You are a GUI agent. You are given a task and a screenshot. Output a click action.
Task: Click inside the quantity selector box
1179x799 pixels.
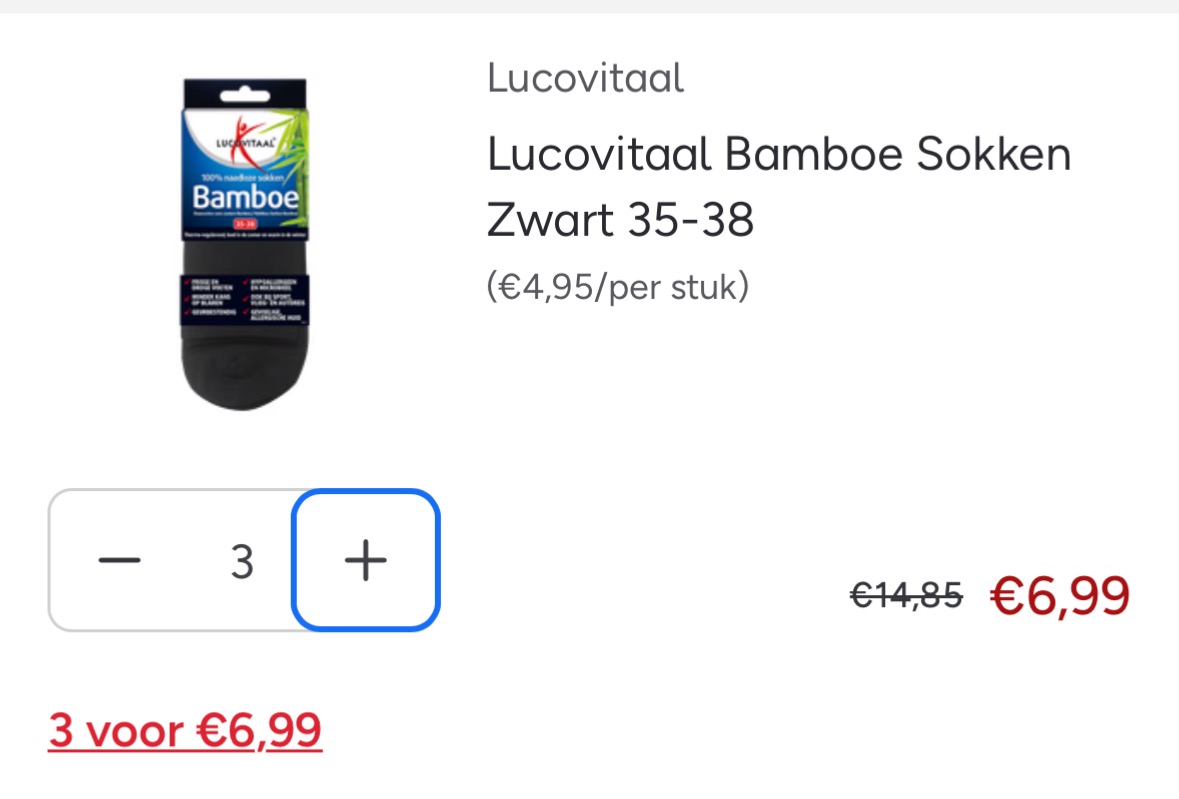point(241,560)
